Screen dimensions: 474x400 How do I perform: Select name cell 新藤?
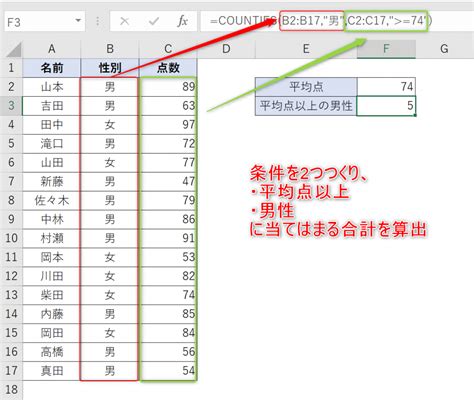52,181
